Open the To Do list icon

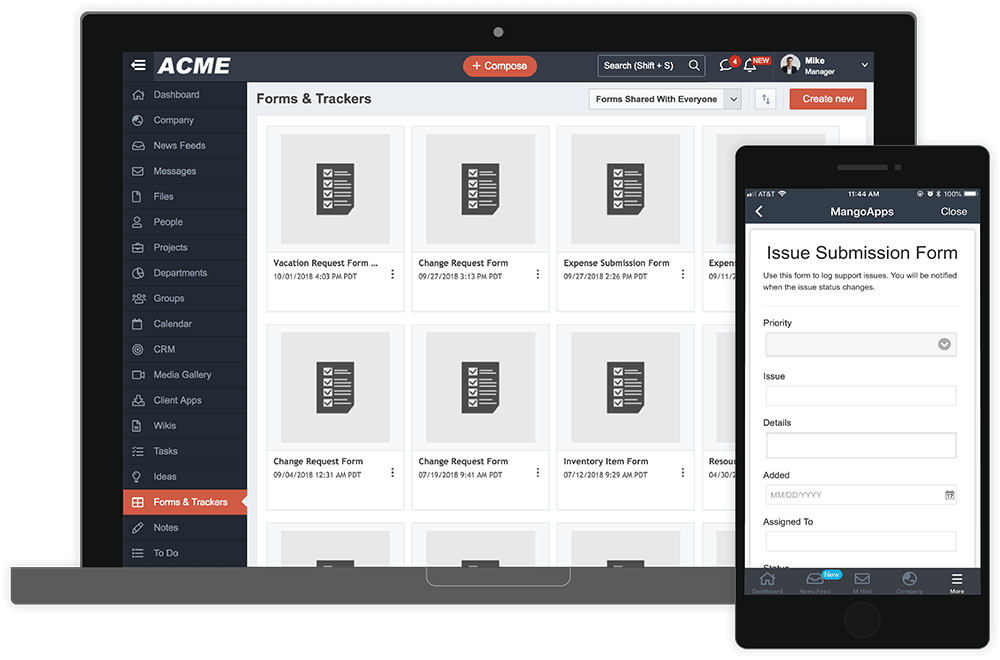(138, 554)
